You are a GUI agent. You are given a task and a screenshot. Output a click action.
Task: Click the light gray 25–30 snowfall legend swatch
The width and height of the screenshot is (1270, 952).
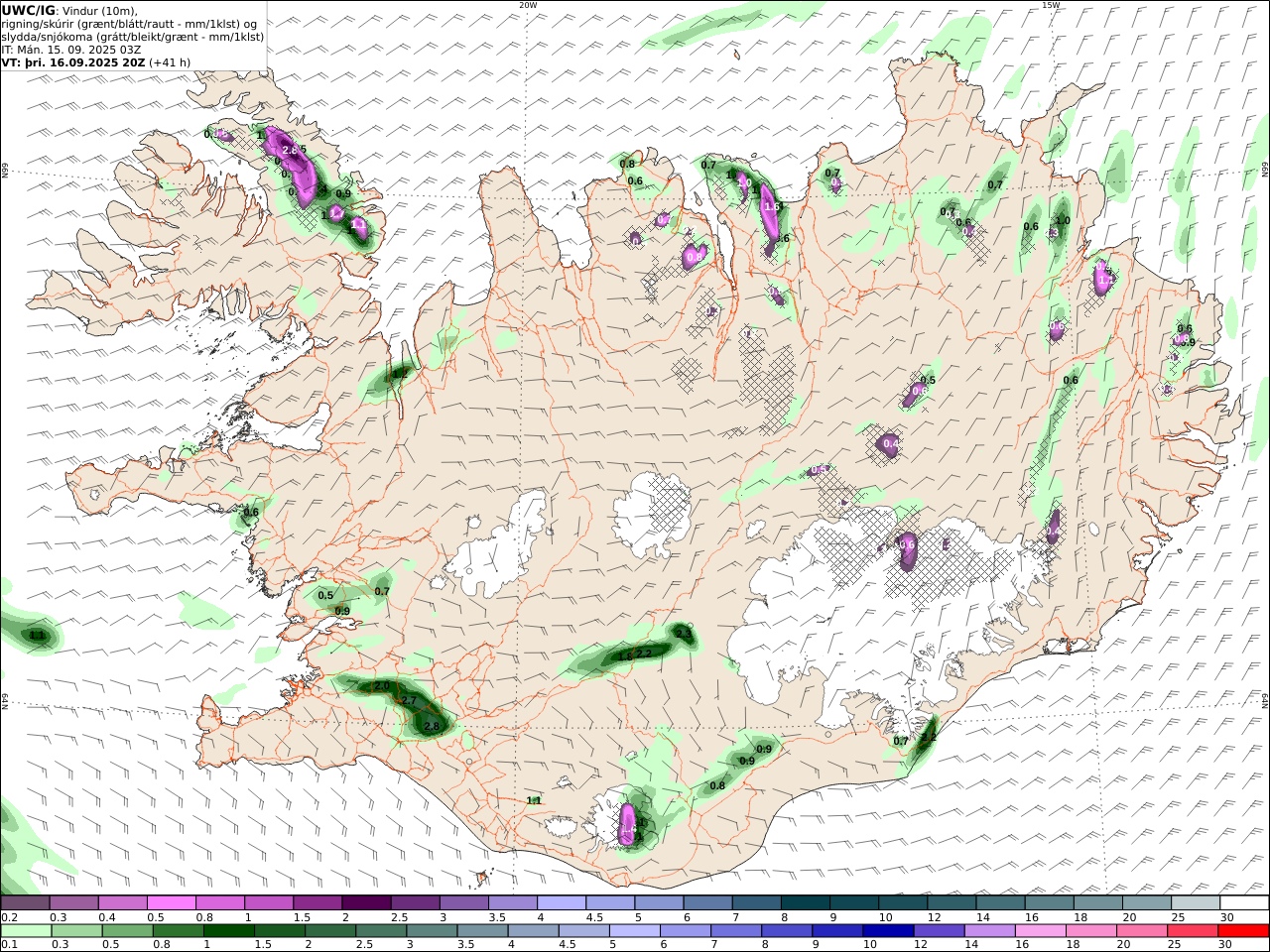point(1196,902)
